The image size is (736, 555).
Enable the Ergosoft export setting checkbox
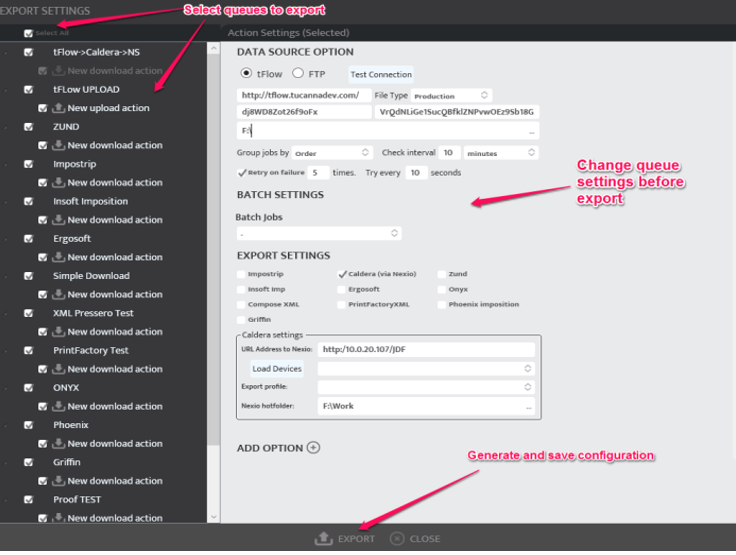pos(341,290)
